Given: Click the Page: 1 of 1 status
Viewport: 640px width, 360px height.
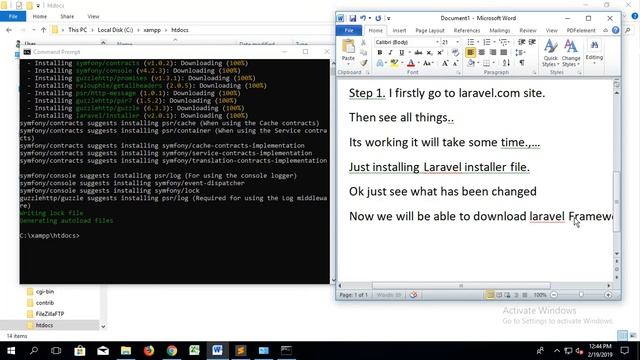Looking at the screenshot, I should [x=353, y=295].
